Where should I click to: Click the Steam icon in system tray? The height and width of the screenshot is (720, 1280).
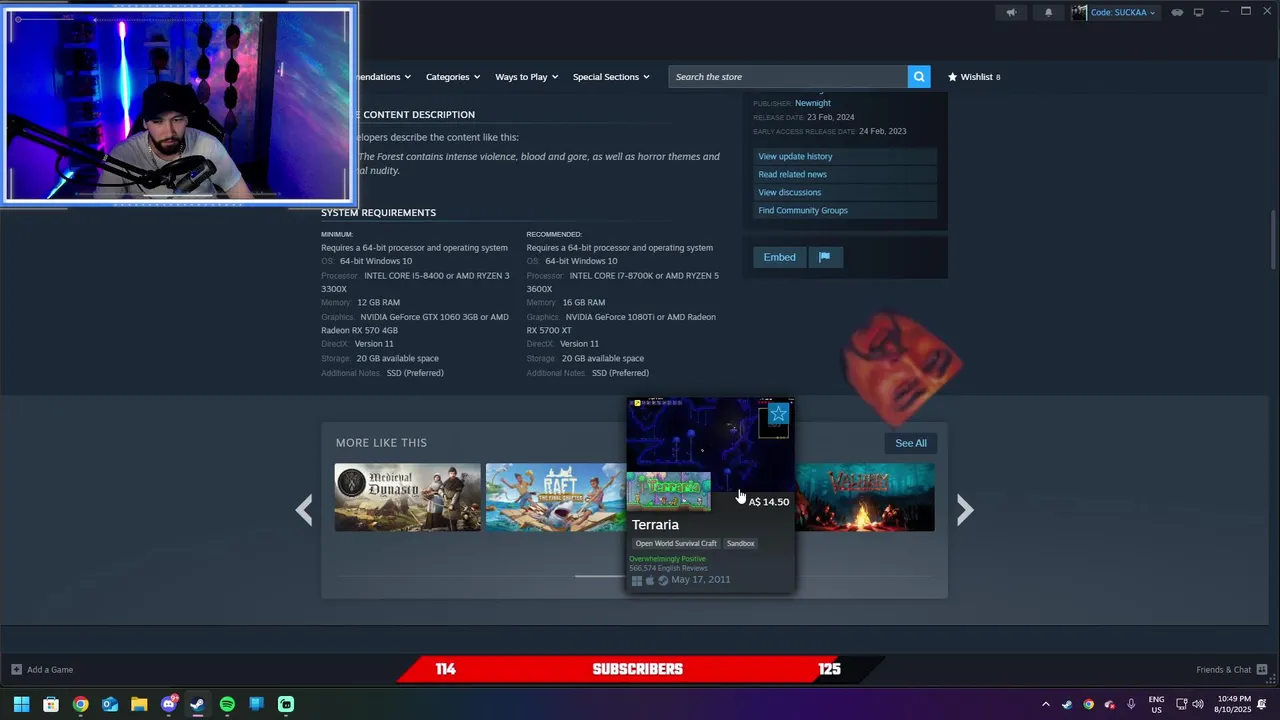(x=1067, y=705)
